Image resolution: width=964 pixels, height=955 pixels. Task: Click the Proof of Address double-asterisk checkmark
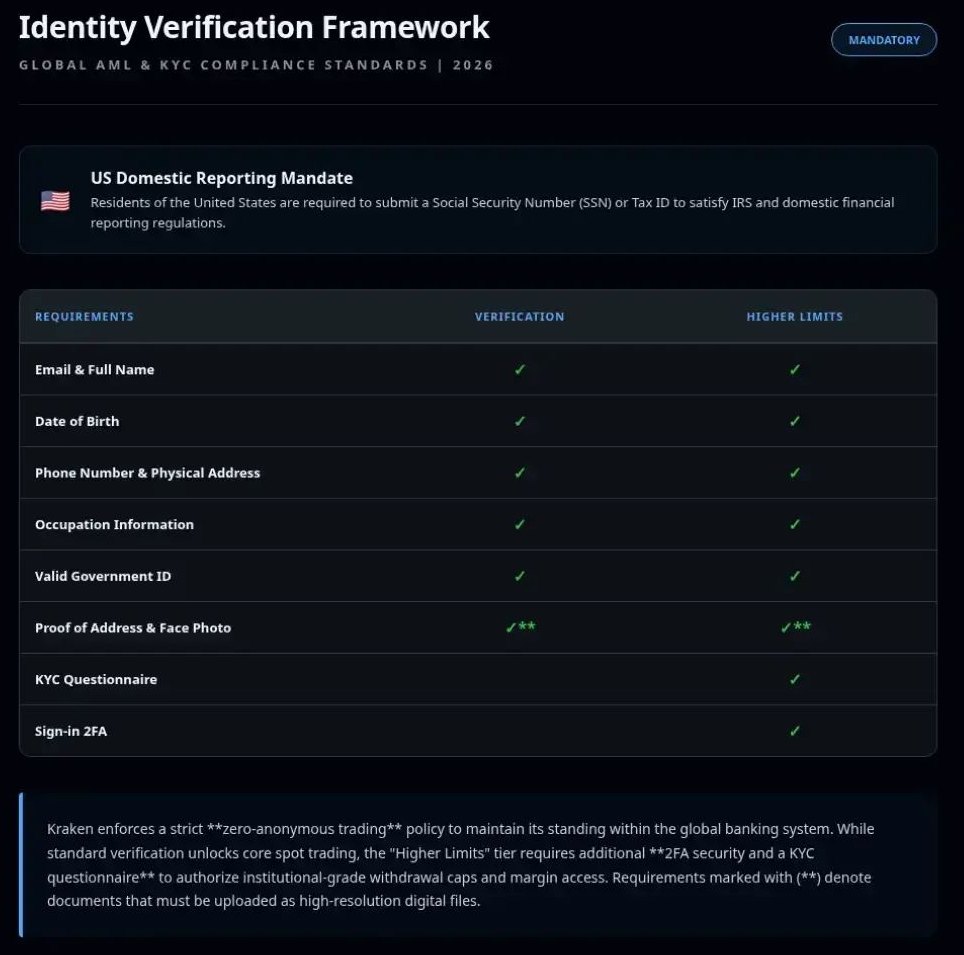(519, 627)
